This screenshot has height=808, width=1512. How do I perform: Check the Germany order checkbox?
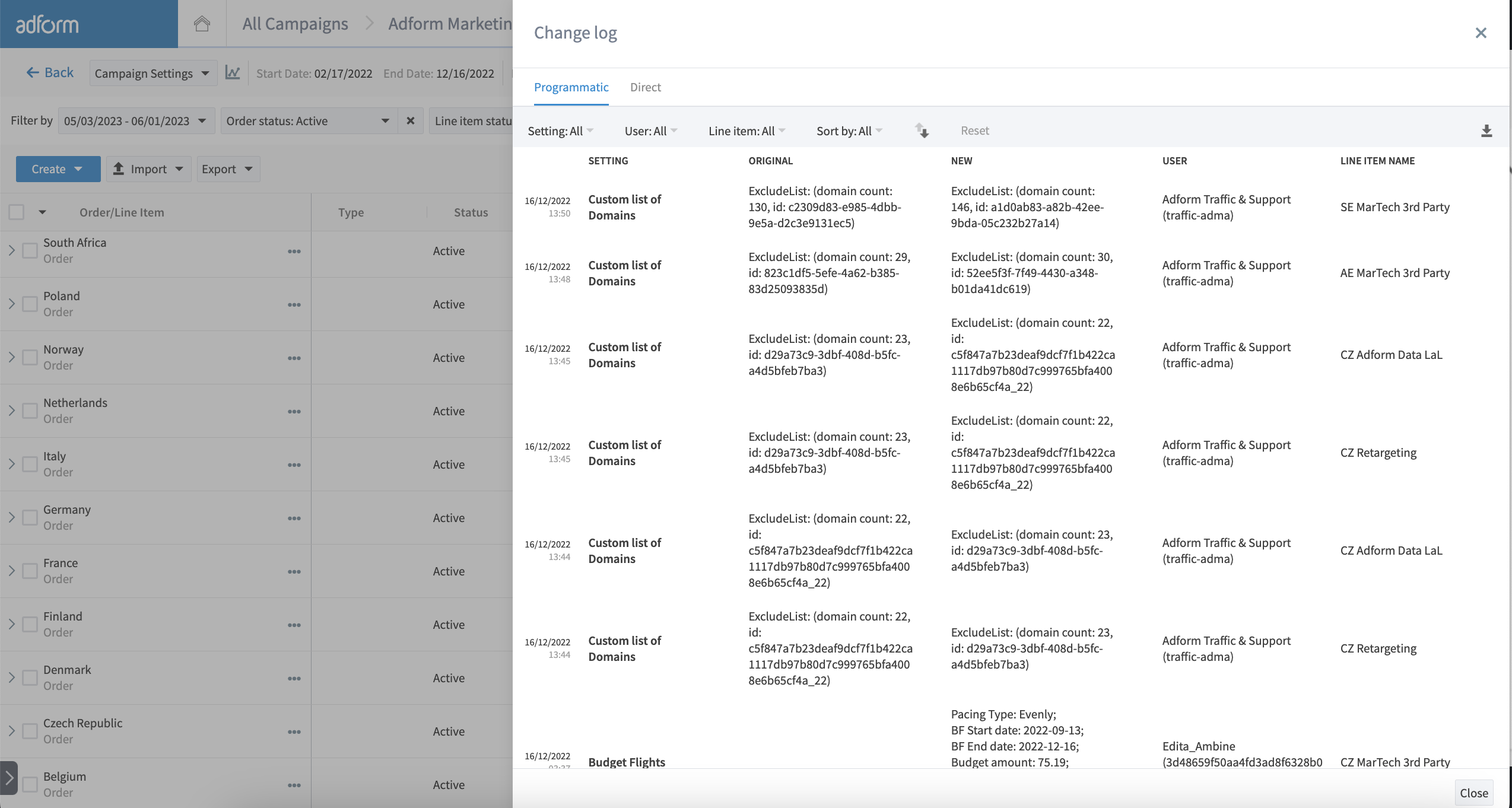[30, 517]
